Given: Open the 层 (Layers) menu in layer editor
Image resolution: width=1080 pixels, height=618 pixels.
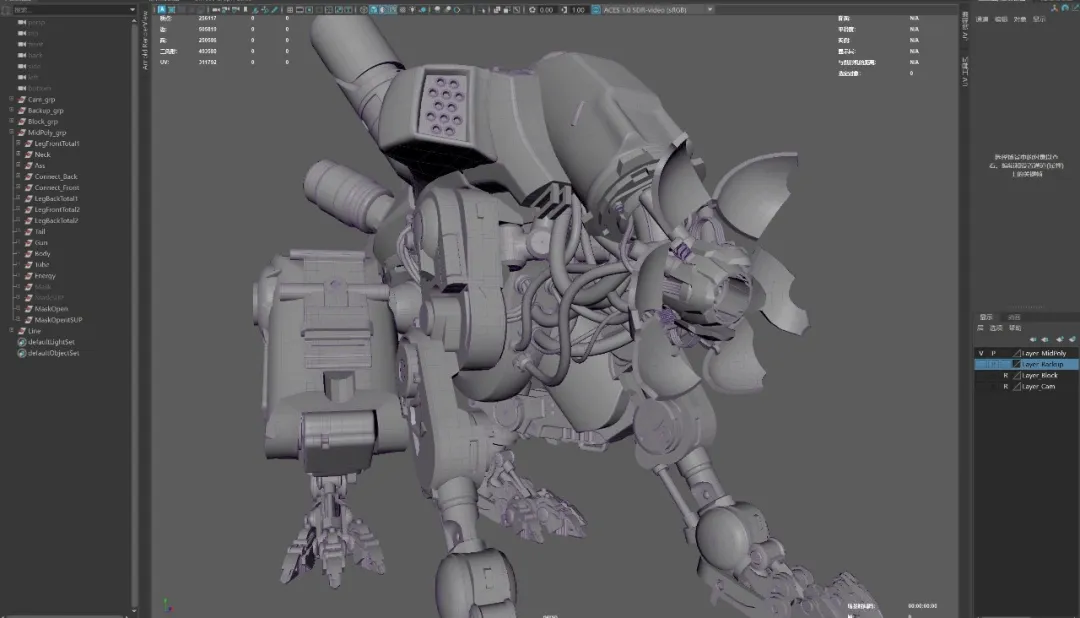Looking at the screenshot, I should coord(981,328).
